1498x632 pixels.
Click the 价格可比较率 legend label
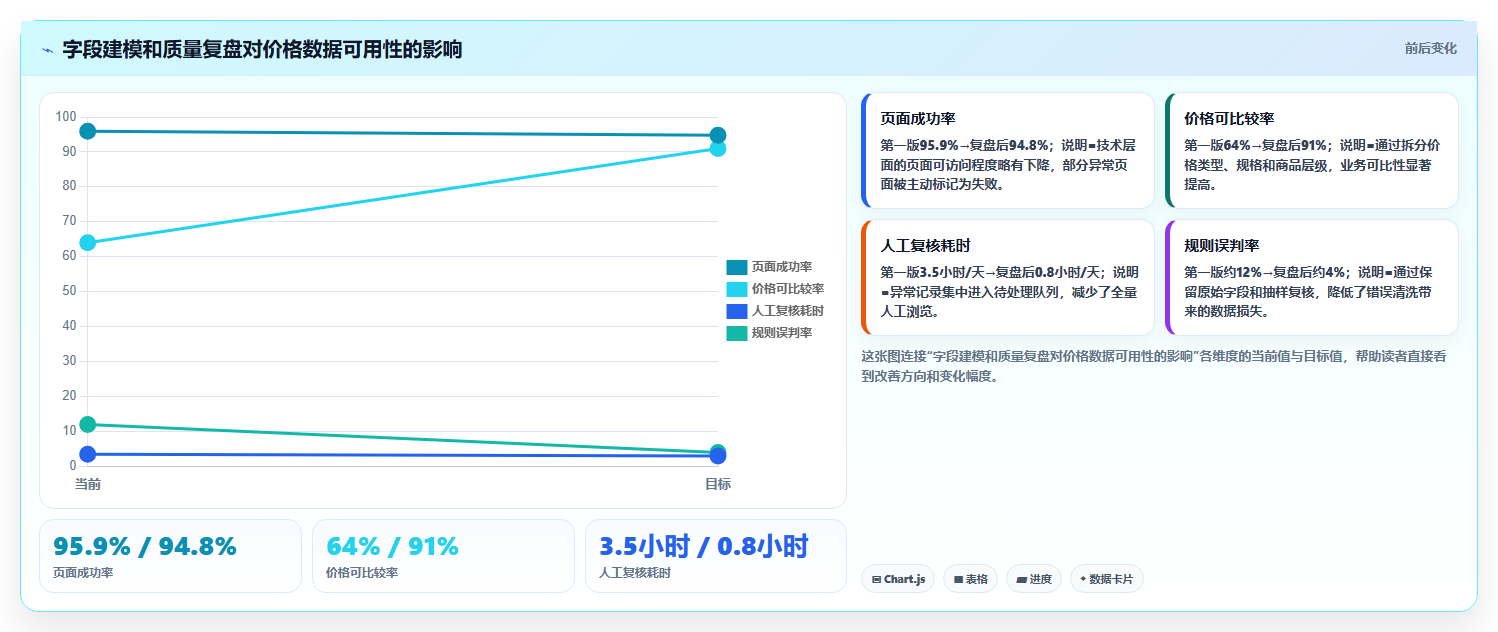(x=788, y=289)
